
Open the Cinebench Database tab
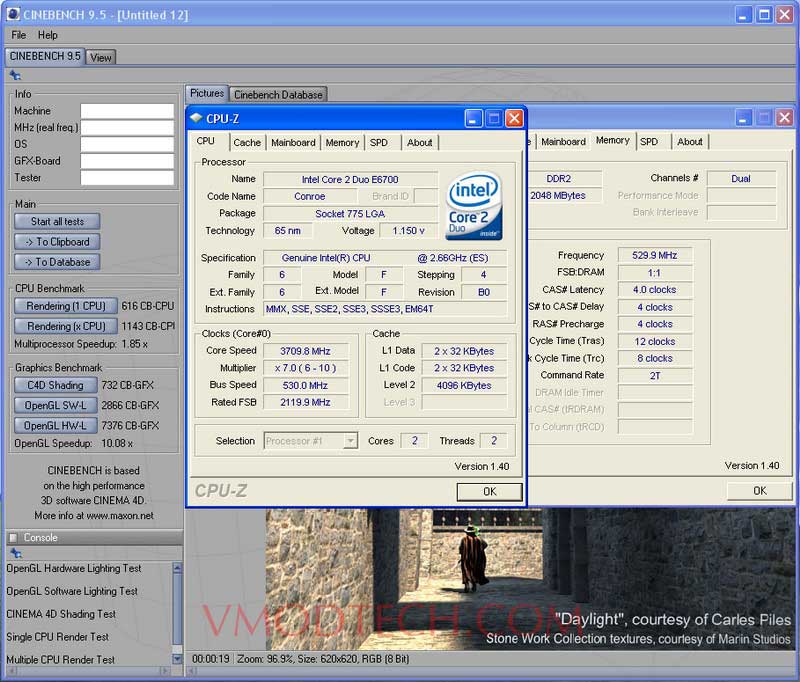[x=278, y=94]
